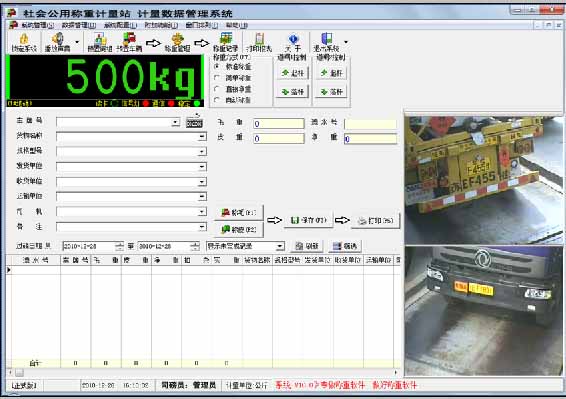Viewport: 566px width, 399px height.
Task: Click the rear truck camera image
Action: (483, 180)
